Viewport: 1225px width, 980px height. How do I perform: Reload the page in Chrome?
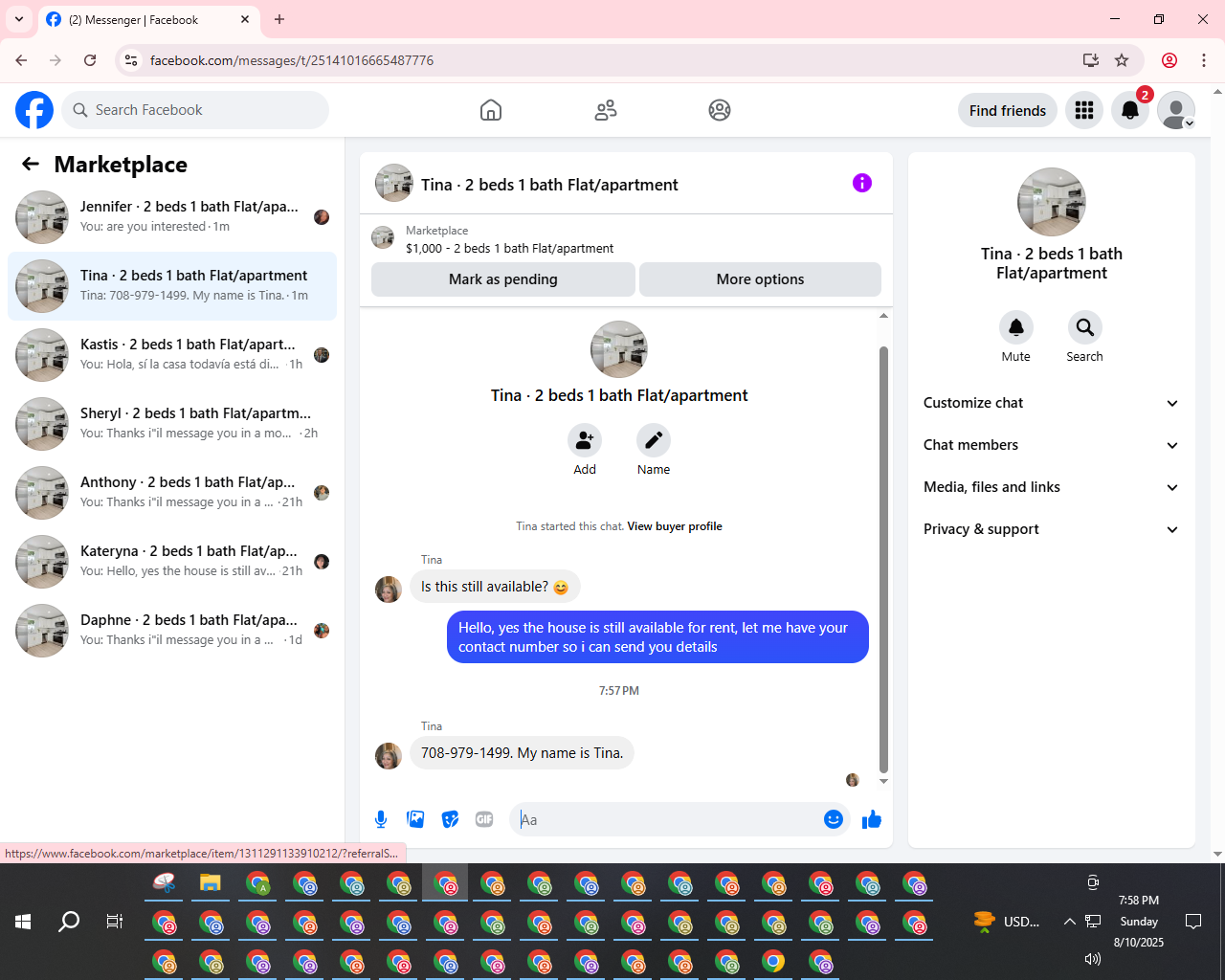pyautogui.click(x=90, y=60)
